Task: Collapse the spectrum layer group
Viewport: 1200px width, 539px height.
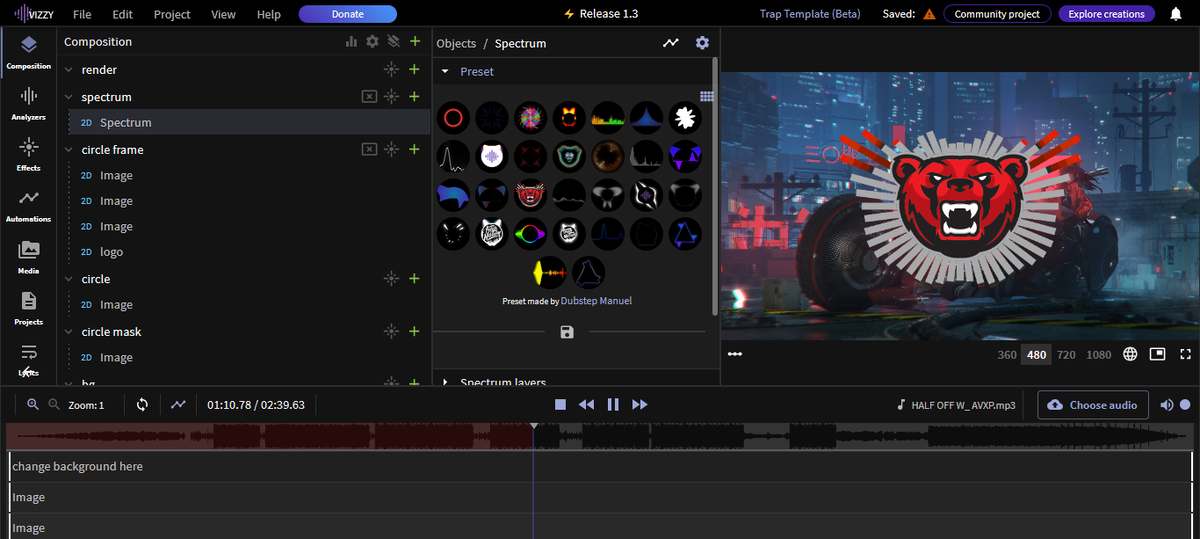Action: [x=69, y=97]
